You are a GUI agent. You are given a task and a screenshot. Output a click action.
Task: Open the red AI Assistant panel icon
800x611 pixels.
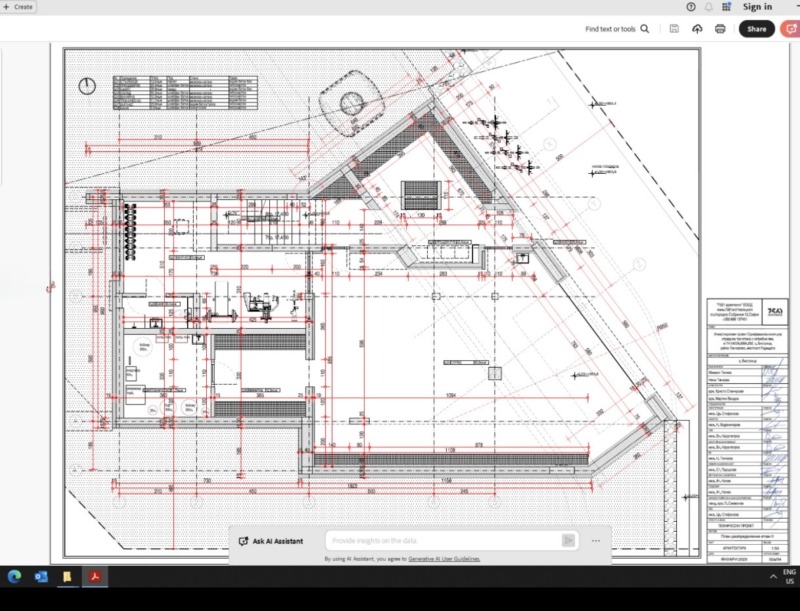[789, 29]
